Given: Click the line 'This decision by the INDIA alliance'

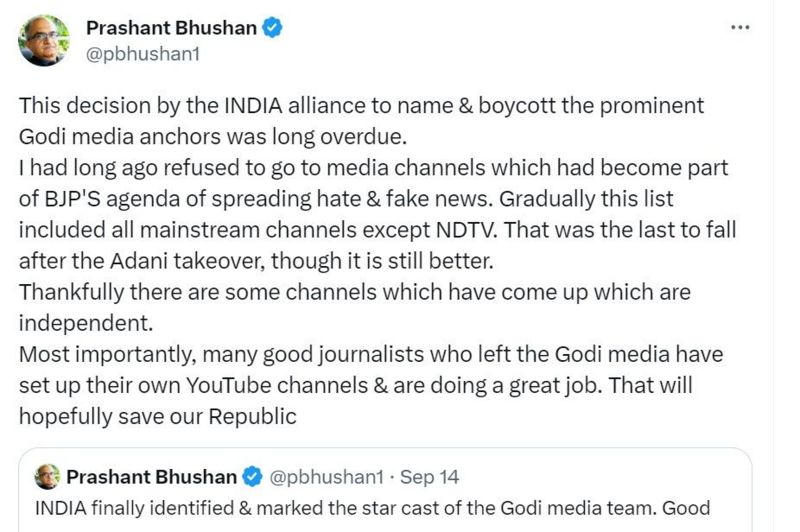Looking at the screenshot, I should (362, 106).
